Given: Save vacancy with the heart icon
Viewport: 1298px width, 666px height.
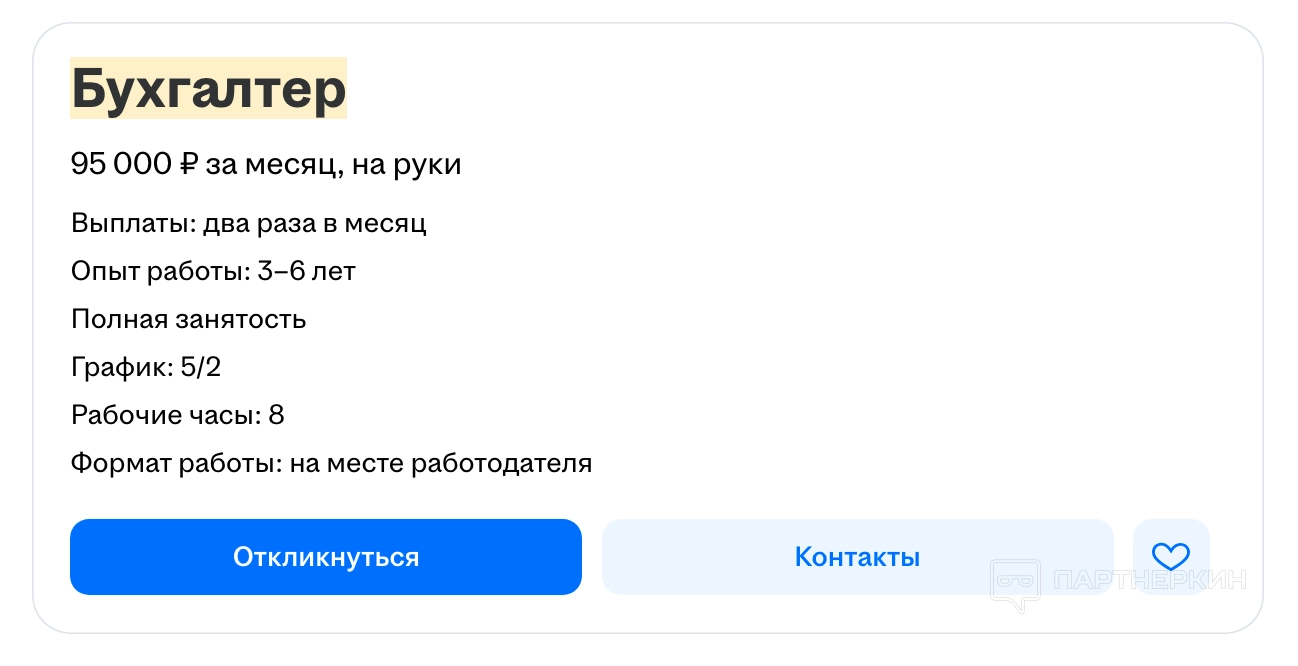Looking at the screenshot, I should [1170, 557].
